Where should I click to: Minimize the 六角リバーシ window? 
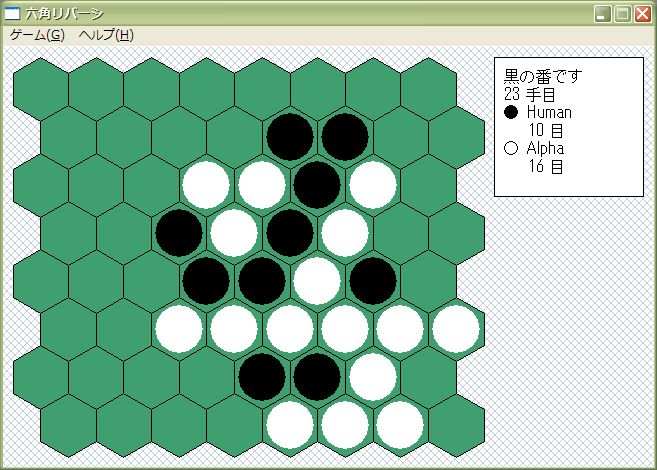point(603,14)
